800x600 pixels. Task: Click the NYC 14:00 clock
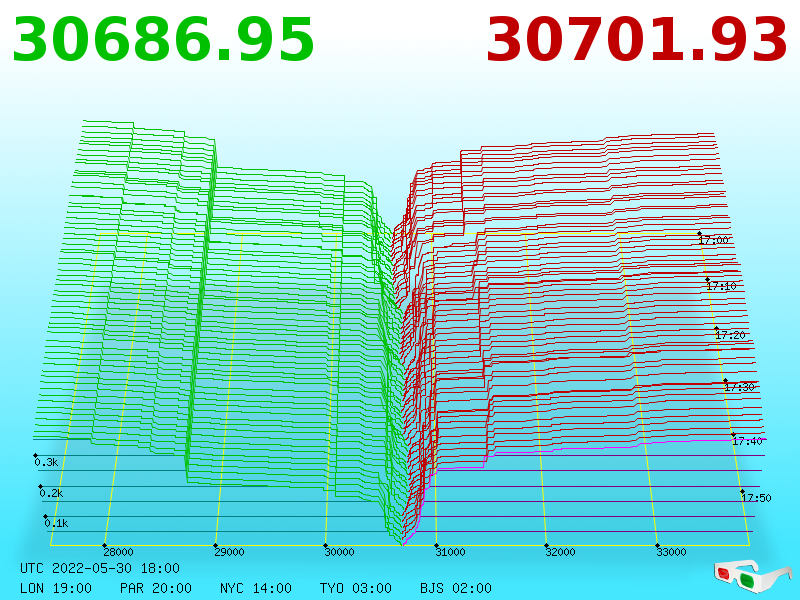tap(256, 588)
